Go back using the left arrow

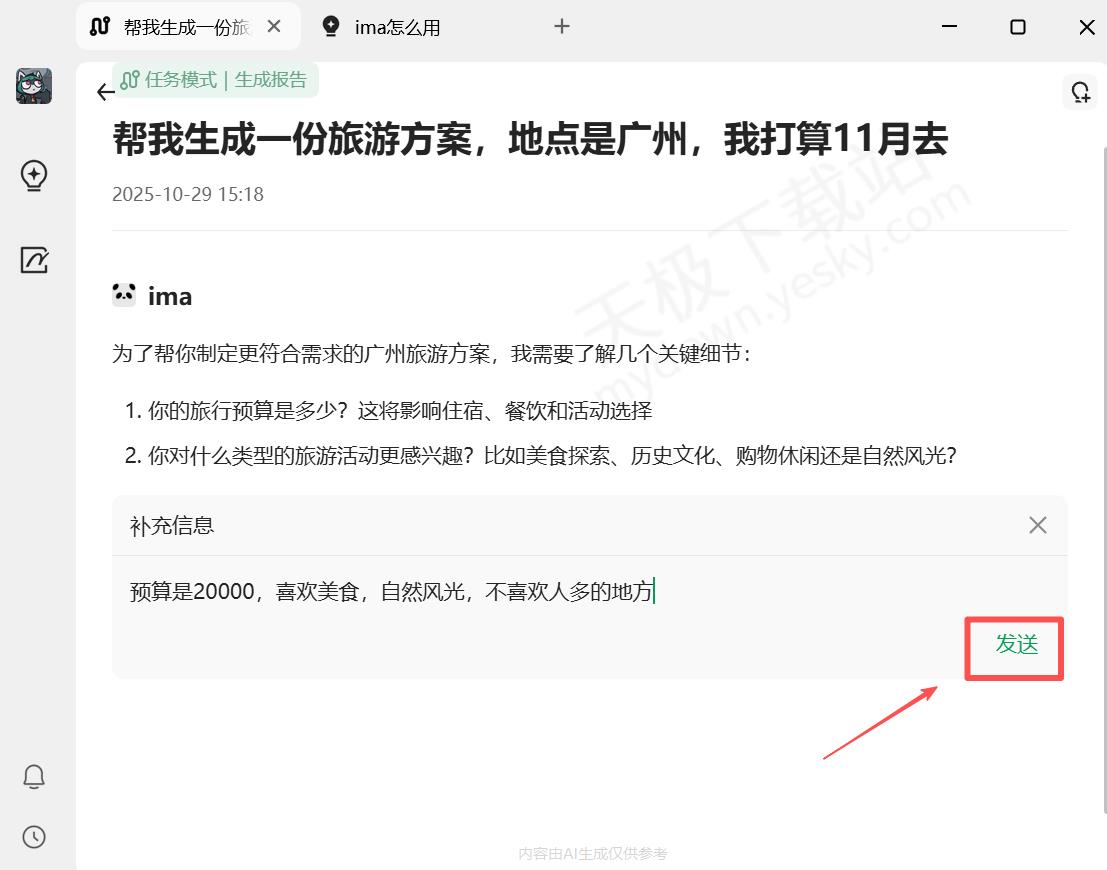(105, 92)
